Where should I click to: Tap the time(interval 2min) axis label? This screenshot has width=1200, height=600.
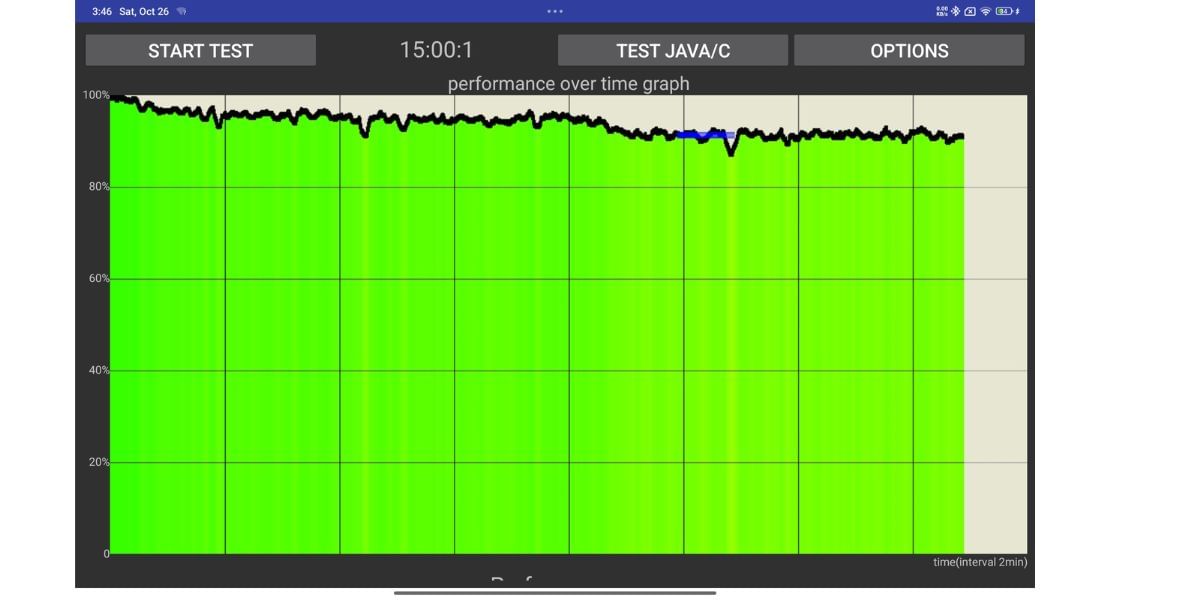tap(980, 562)
